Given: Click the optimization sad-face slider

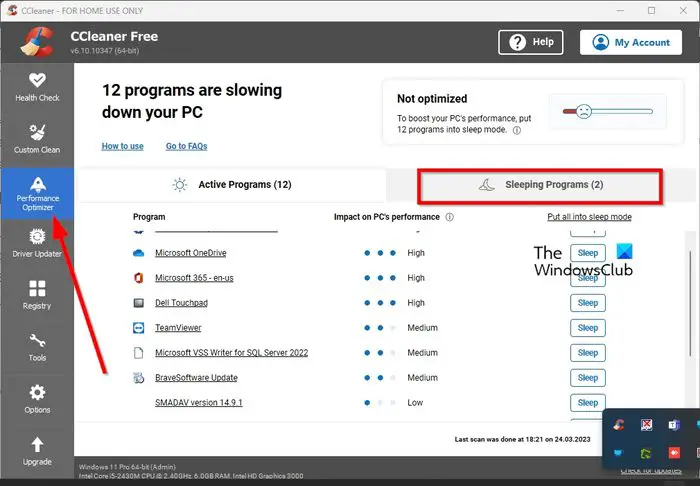Looking at the screenshot, I should pos(608,112).
